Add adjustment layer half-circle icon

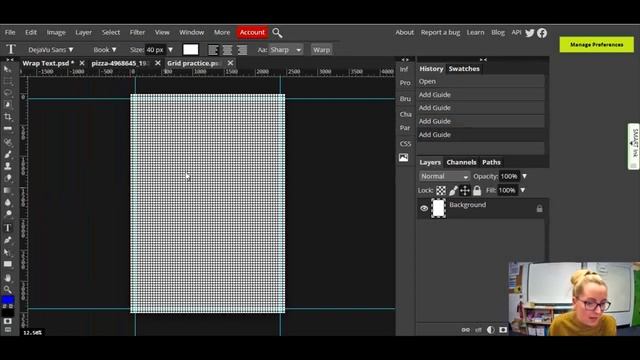491,330
